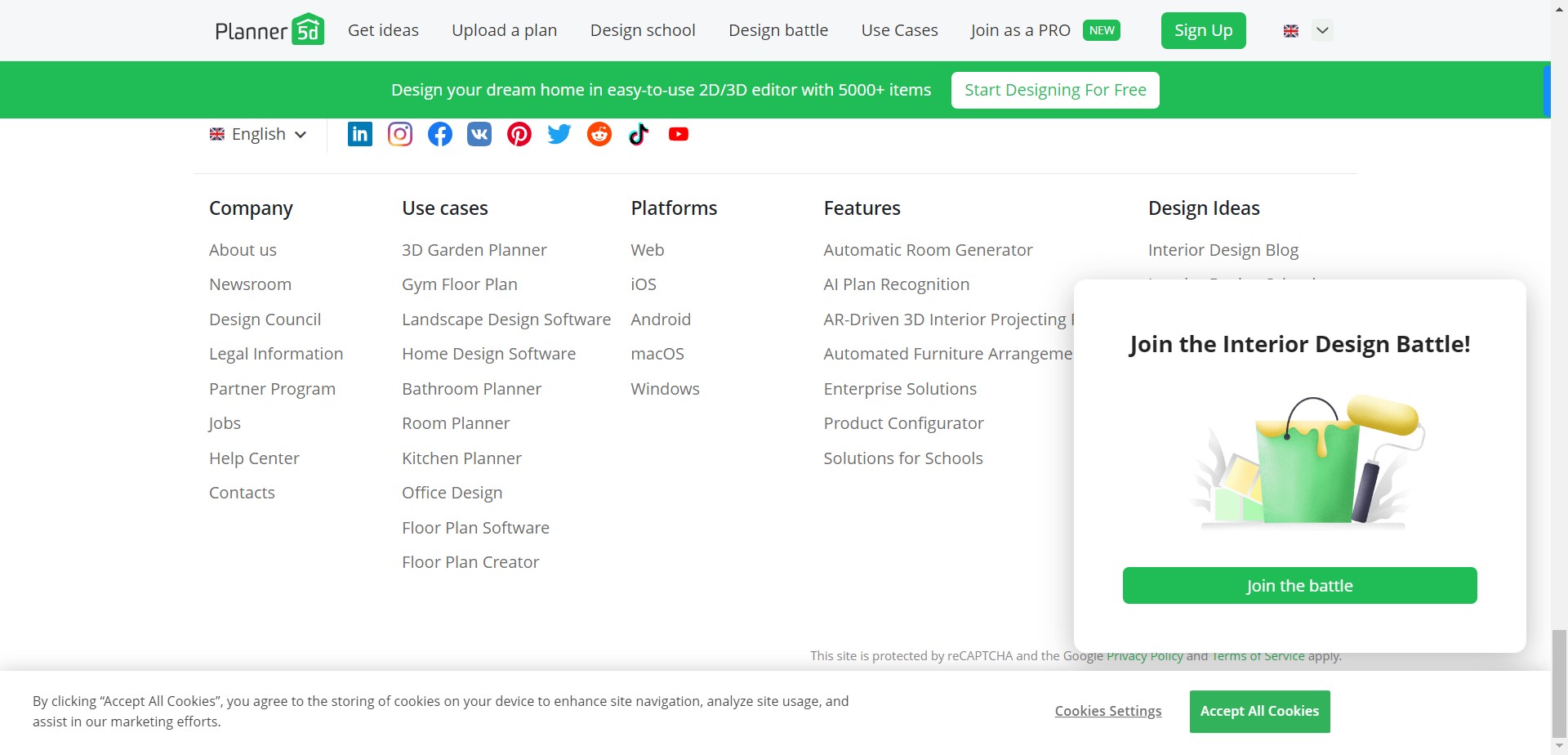Click the Pinterest icon
This screenshot has width=1568, height=755.
coord(519,134)
